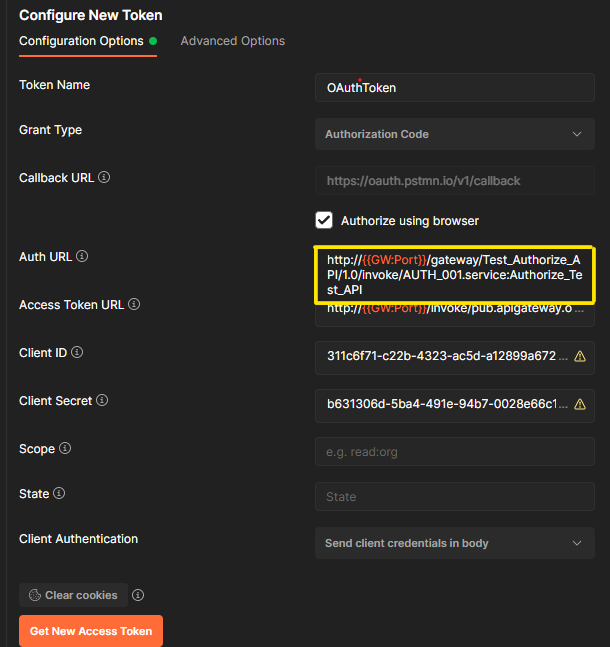Click info icon next to Client Secret
The width and height of the screenshot is (610, 647).
(x=103, y=401)
